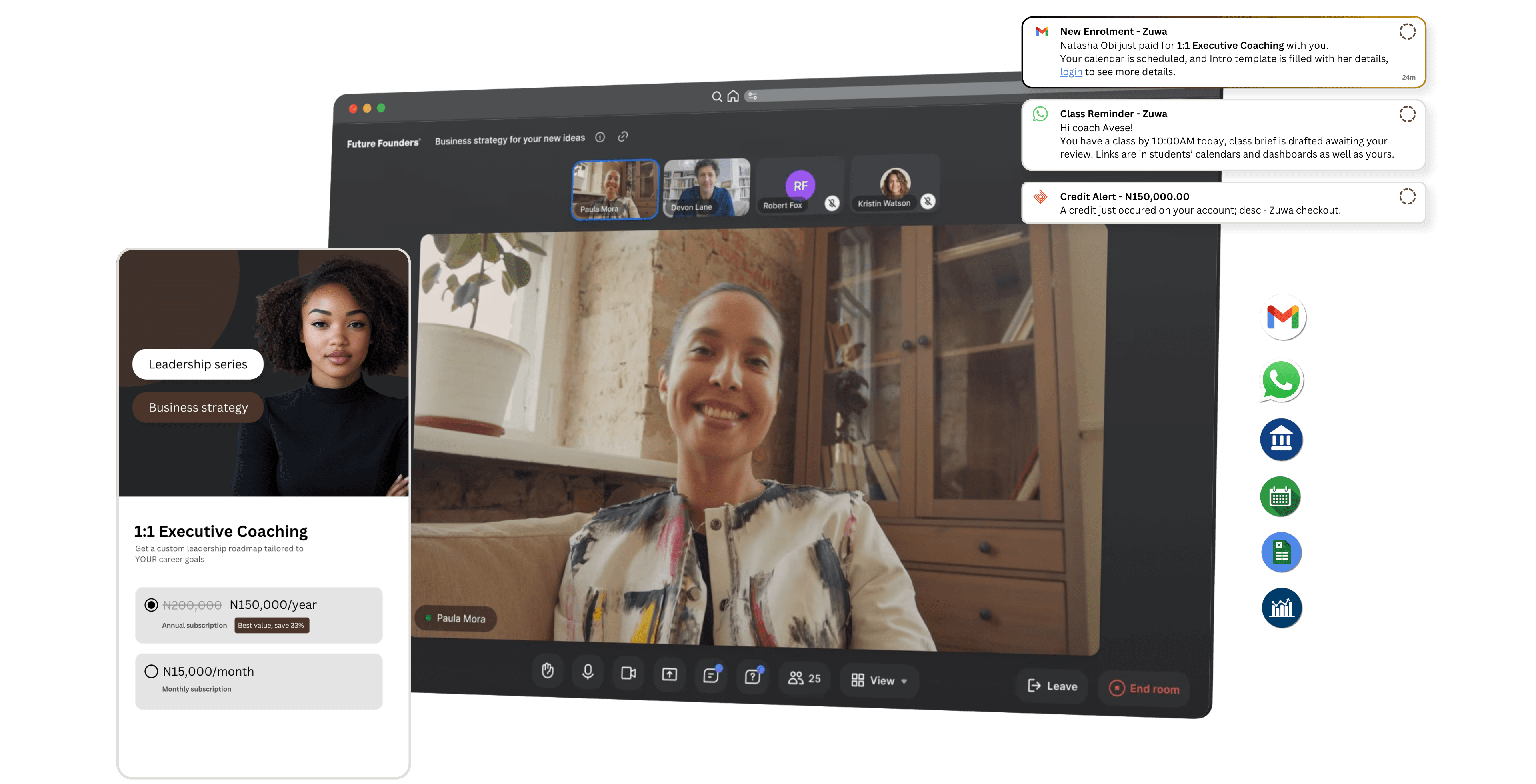Dismiss the Credit Alert notification circle
Screen dimensions: 1536x784
(x=1407, y=196)
